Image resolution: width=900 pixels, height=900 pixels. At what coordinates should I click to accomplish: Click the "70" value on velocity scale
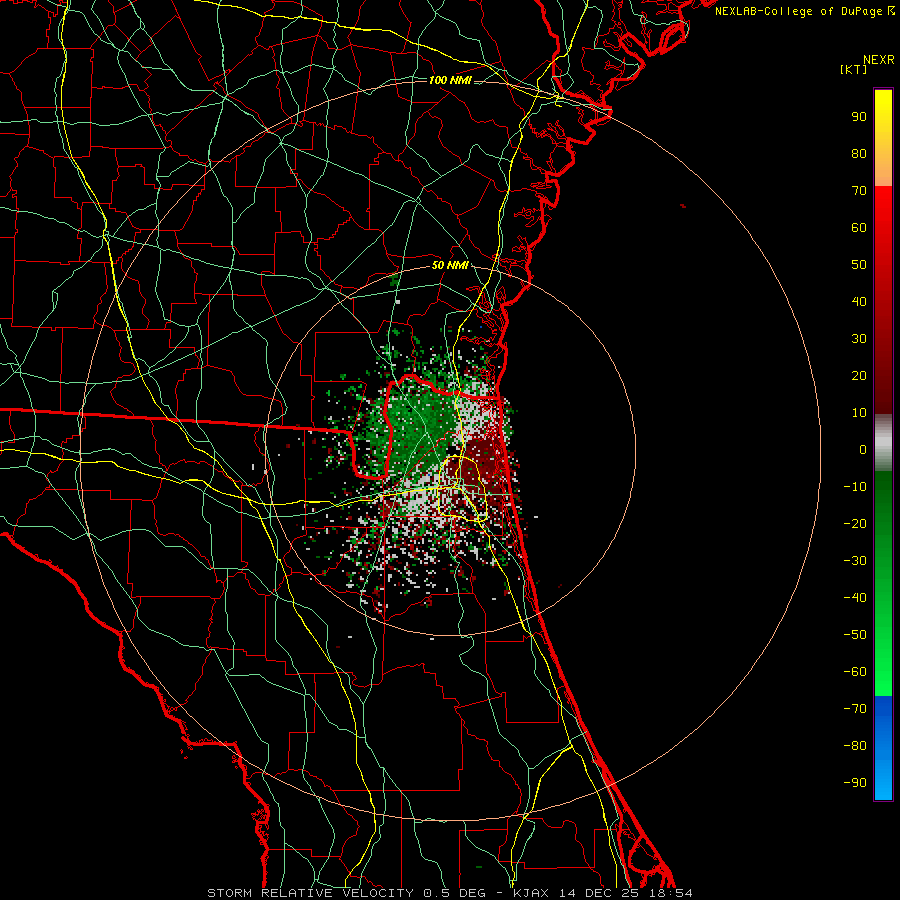click(x=859, y=191)
